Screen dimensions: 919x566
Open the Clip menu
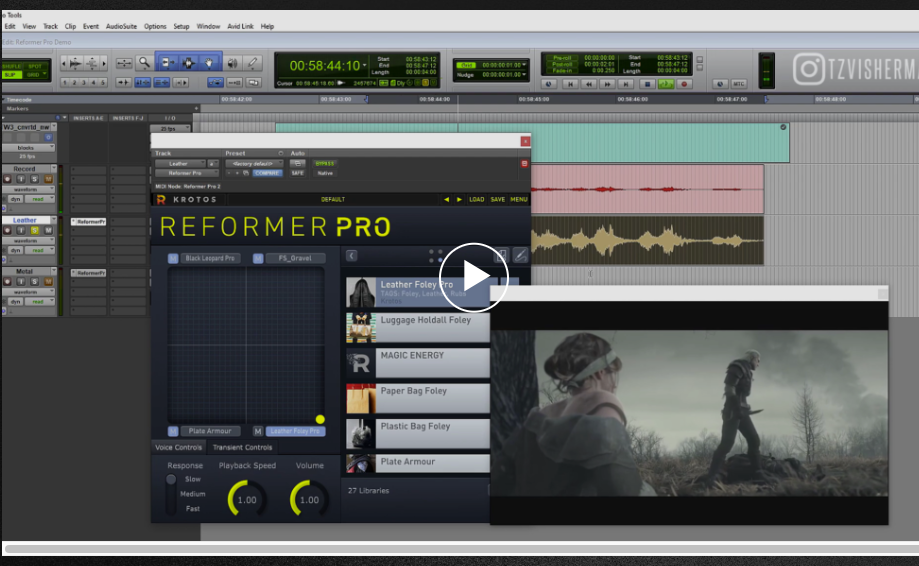[70, 26]
